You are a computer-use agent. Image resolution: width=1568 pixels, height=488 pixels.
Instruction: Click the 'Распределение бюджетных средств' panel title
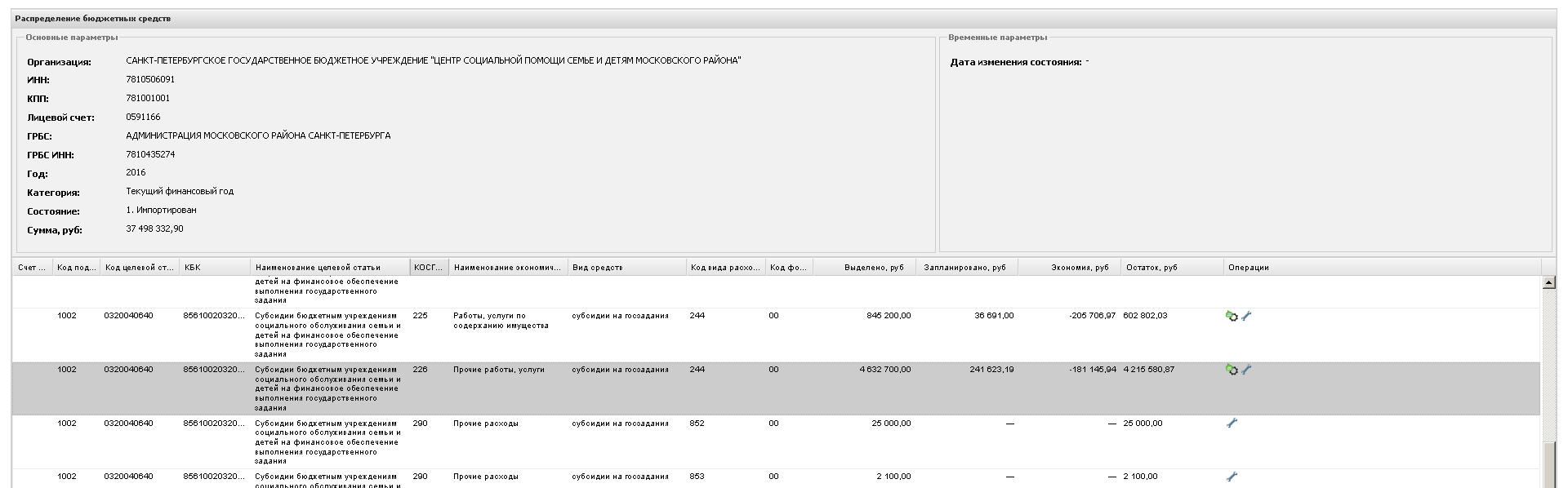point(93,19)
